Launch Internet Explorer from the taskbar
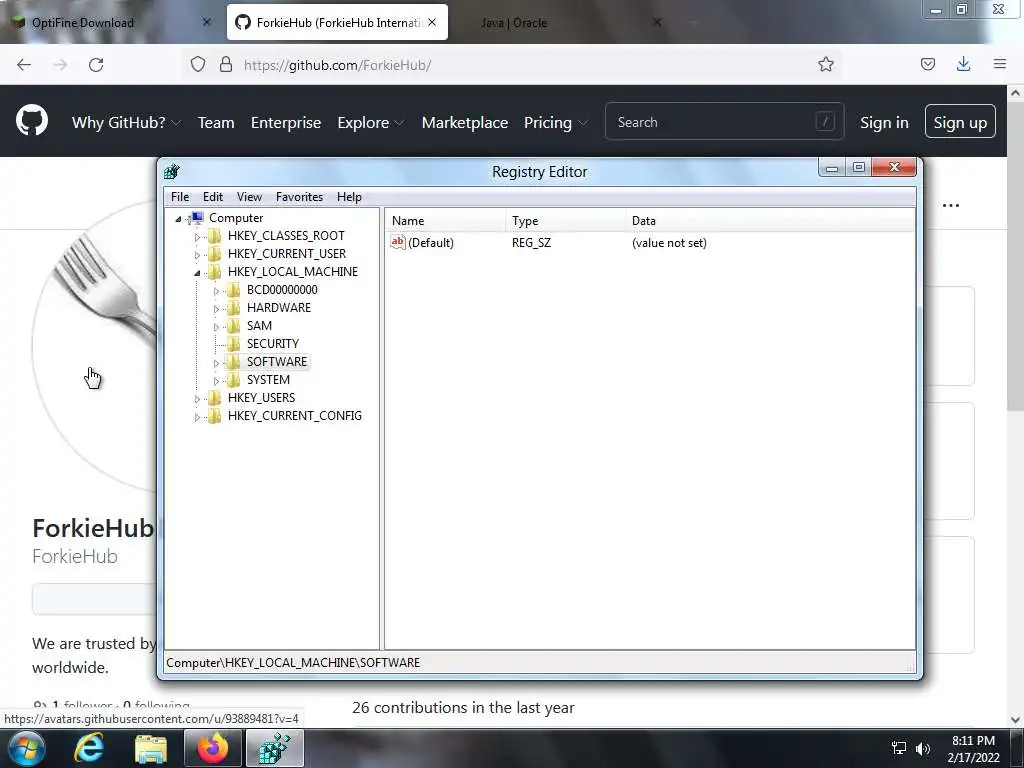The height and width of the screenshot is (768, 1024). point(88,748)
